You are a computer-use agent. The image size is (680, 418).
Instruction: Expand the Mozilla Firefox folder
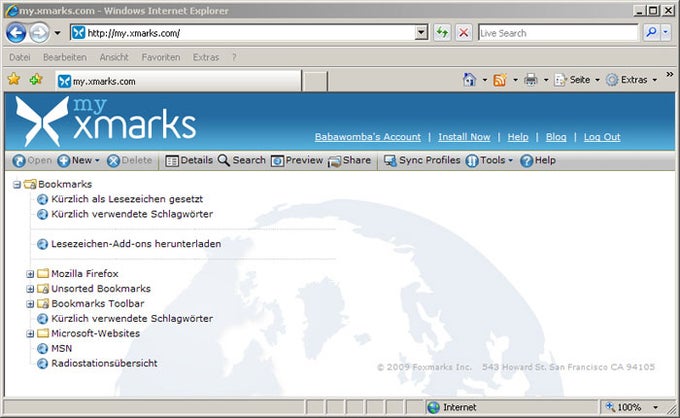click(x=30, y=274)
